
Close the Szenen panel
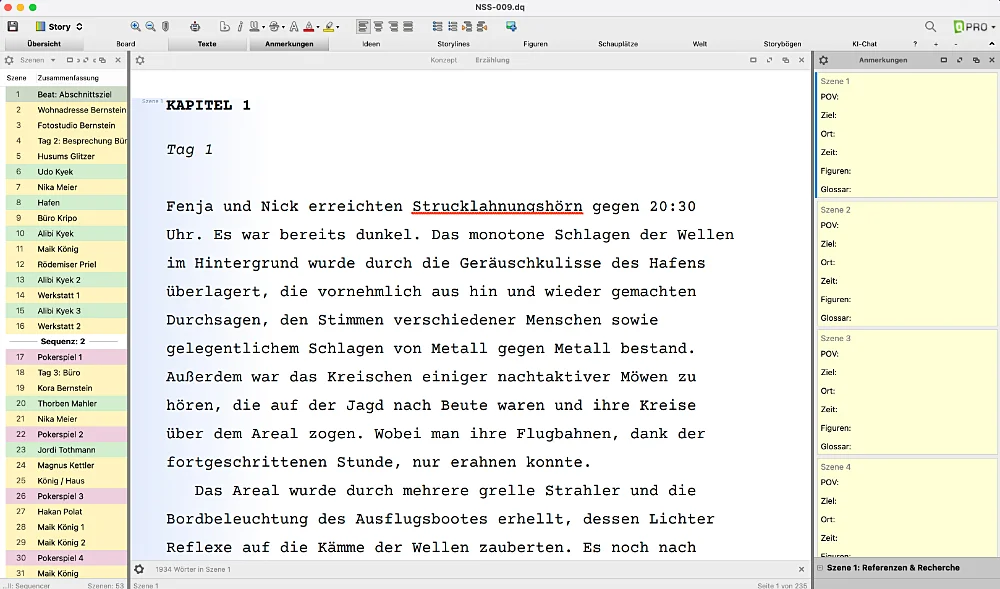coord(118,60)
